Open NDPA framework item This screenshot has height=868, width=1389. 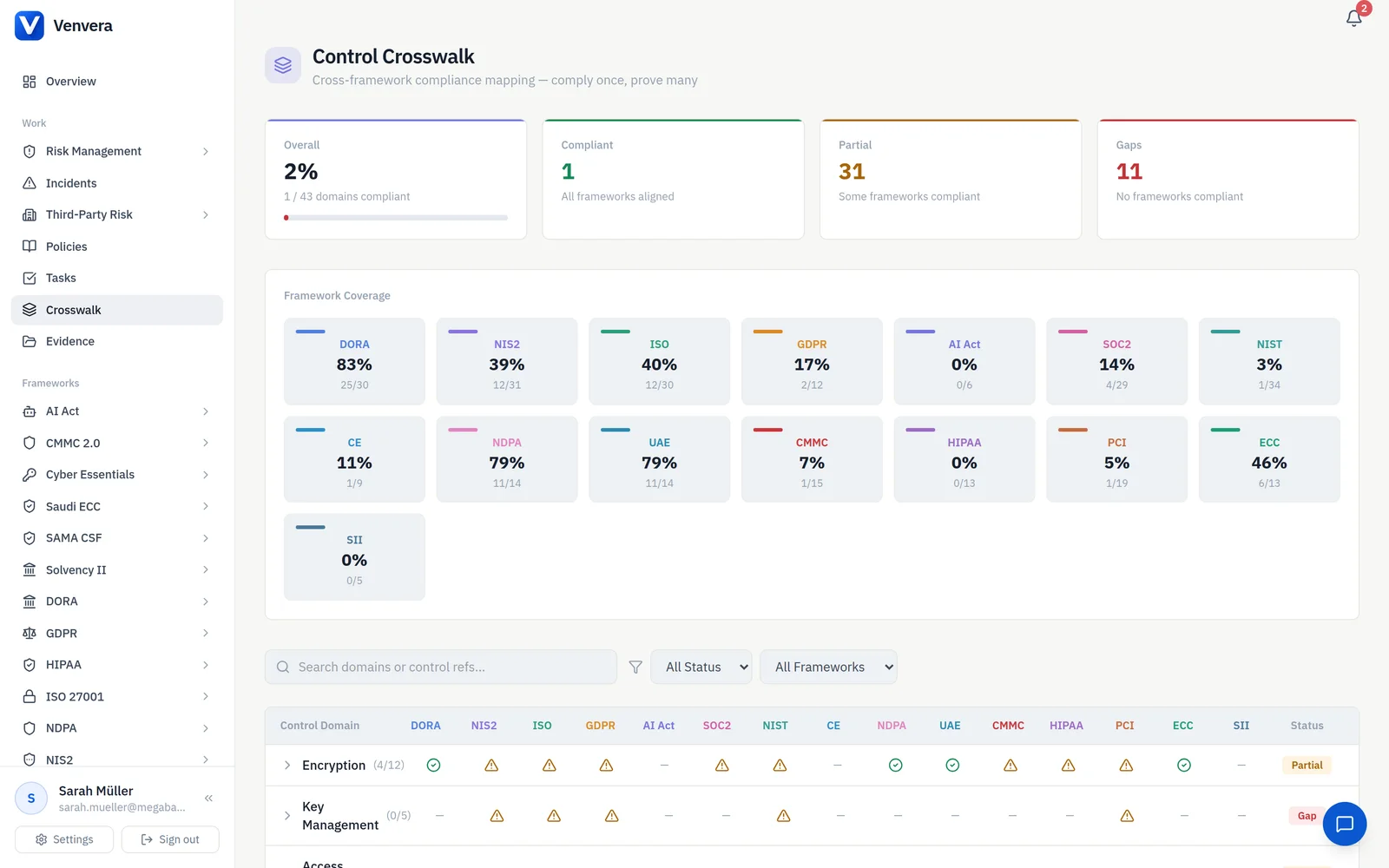[x=117, y=728]
